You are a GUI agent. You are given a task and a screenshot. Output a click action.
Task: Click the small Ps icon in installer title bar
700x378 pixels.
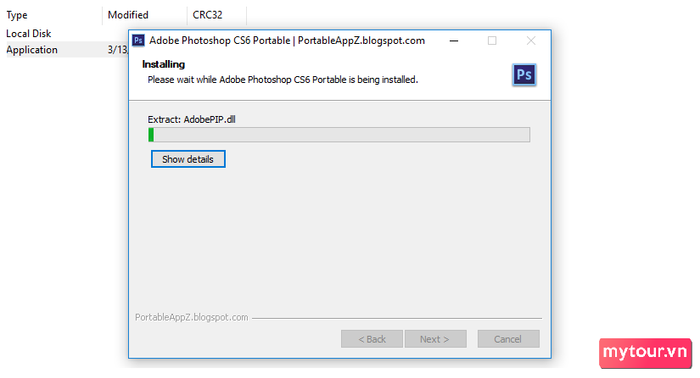click(138, 41)
